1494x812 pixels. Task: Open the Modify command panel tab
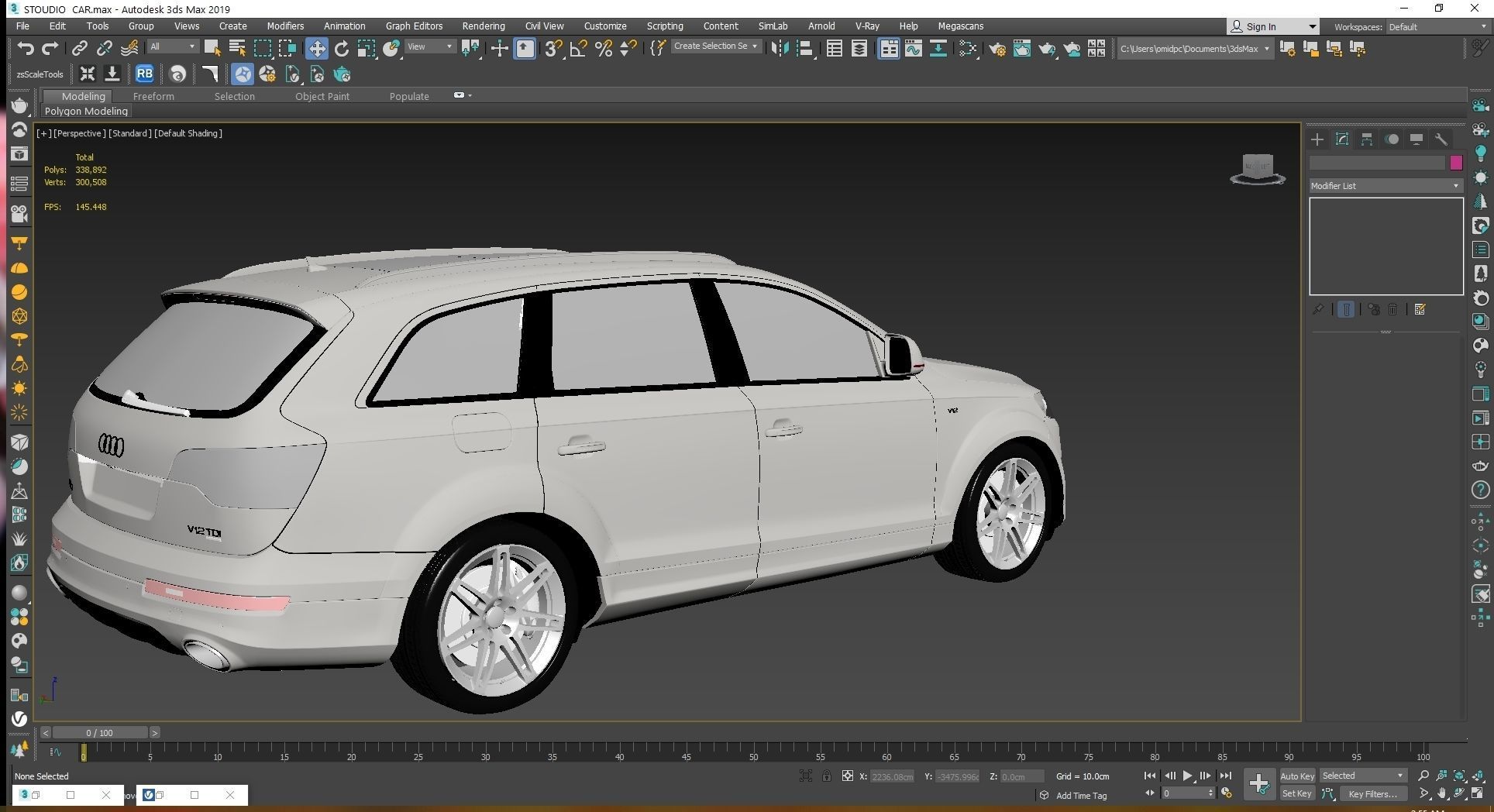pos(1342,139)
